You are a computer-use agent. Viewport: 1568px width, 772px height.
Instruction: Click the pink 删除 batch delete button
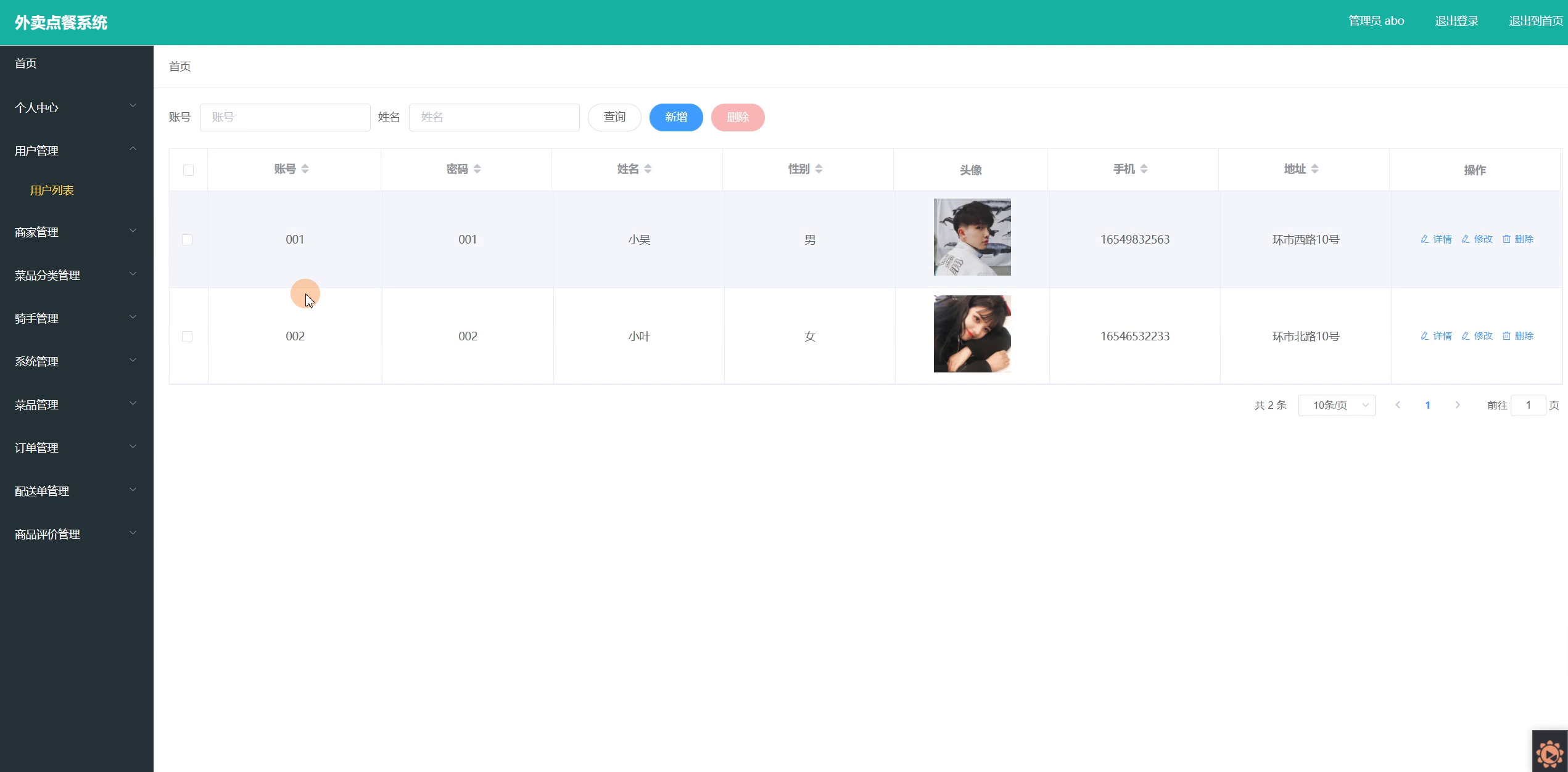click(738, 117)
